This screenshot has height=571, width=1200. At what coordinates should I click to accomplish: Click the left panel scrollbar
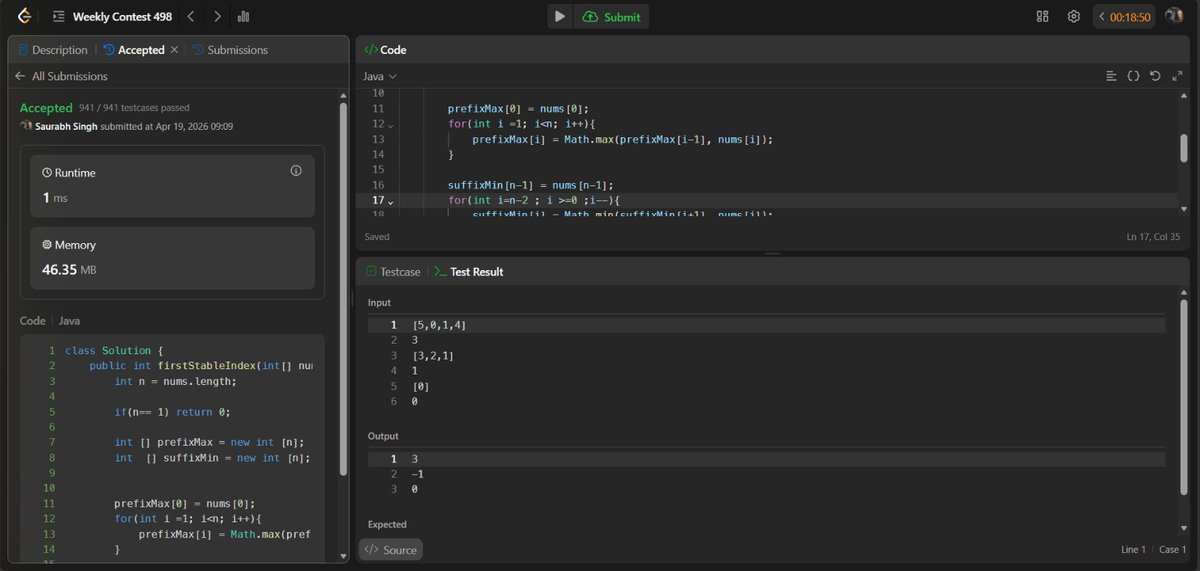click(x=344, y=290)
